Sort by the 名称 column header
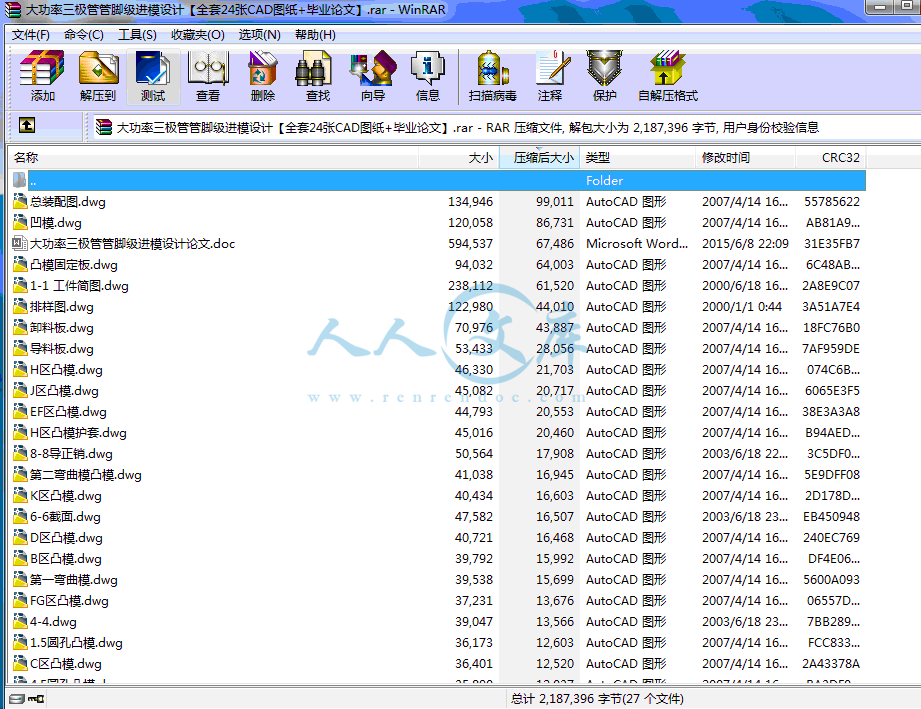The width and height of the screenshot is (921, 709). (x=213, y=157)
